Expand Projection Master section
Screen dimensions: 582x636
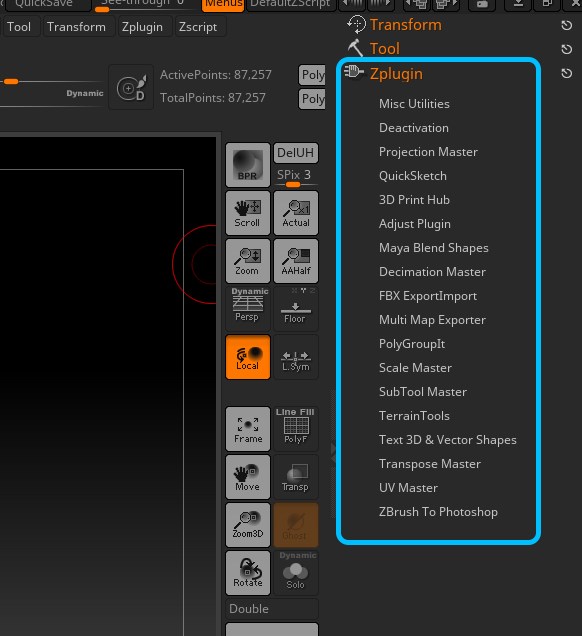click(x=428, y=152)
